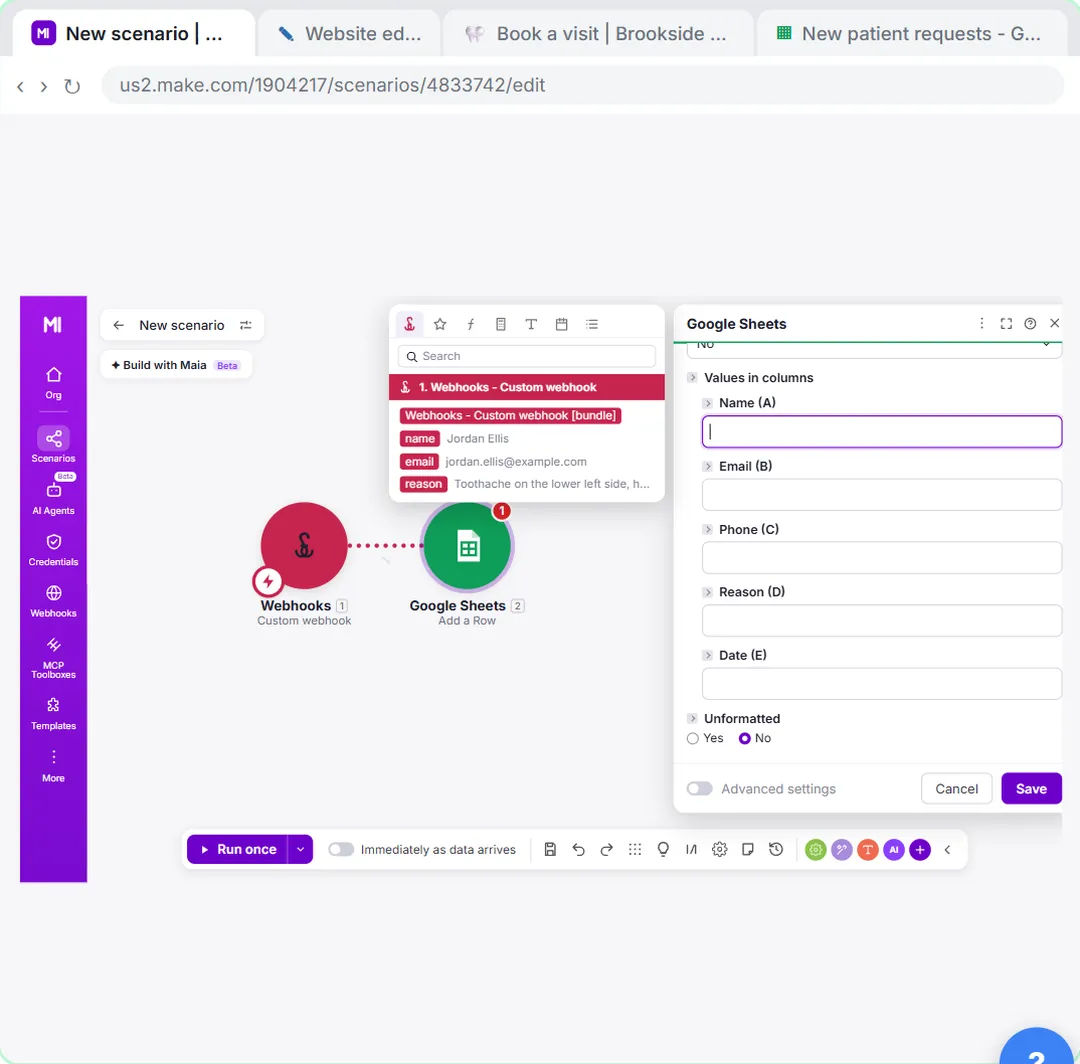Click the Run once button
Viewport: 1080px width, 1064px height.
pyautogui.click(x=238, y=849)
